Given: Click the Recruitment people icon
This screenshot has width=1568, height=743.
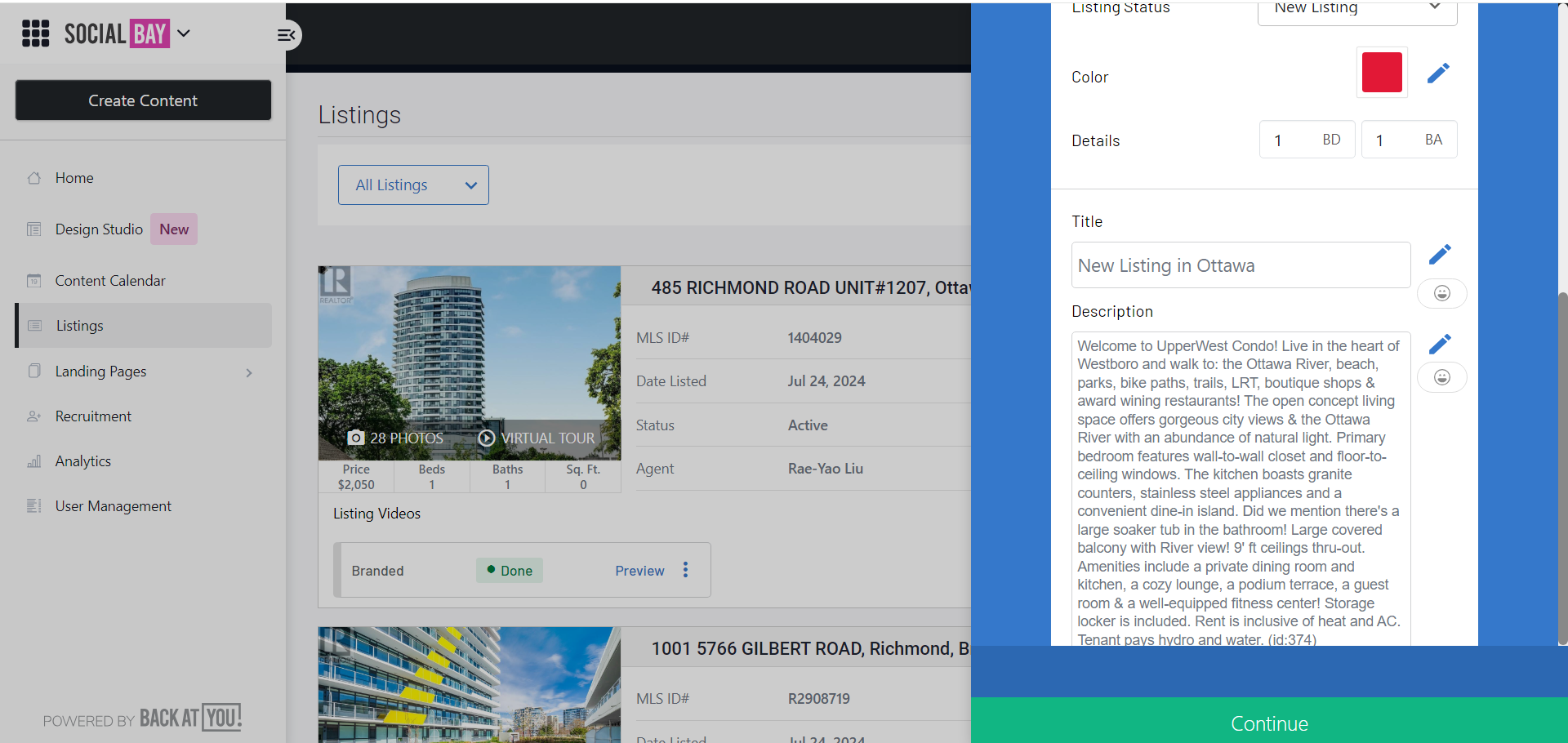Looking at the screenshot, I should (34, 416).
